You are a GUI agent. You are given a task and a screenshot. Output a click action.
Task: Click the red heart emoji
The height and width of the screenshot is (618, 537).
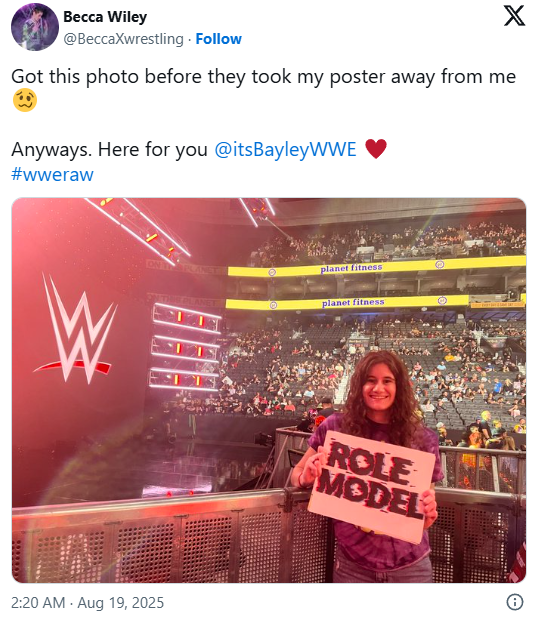click(376, 149)
